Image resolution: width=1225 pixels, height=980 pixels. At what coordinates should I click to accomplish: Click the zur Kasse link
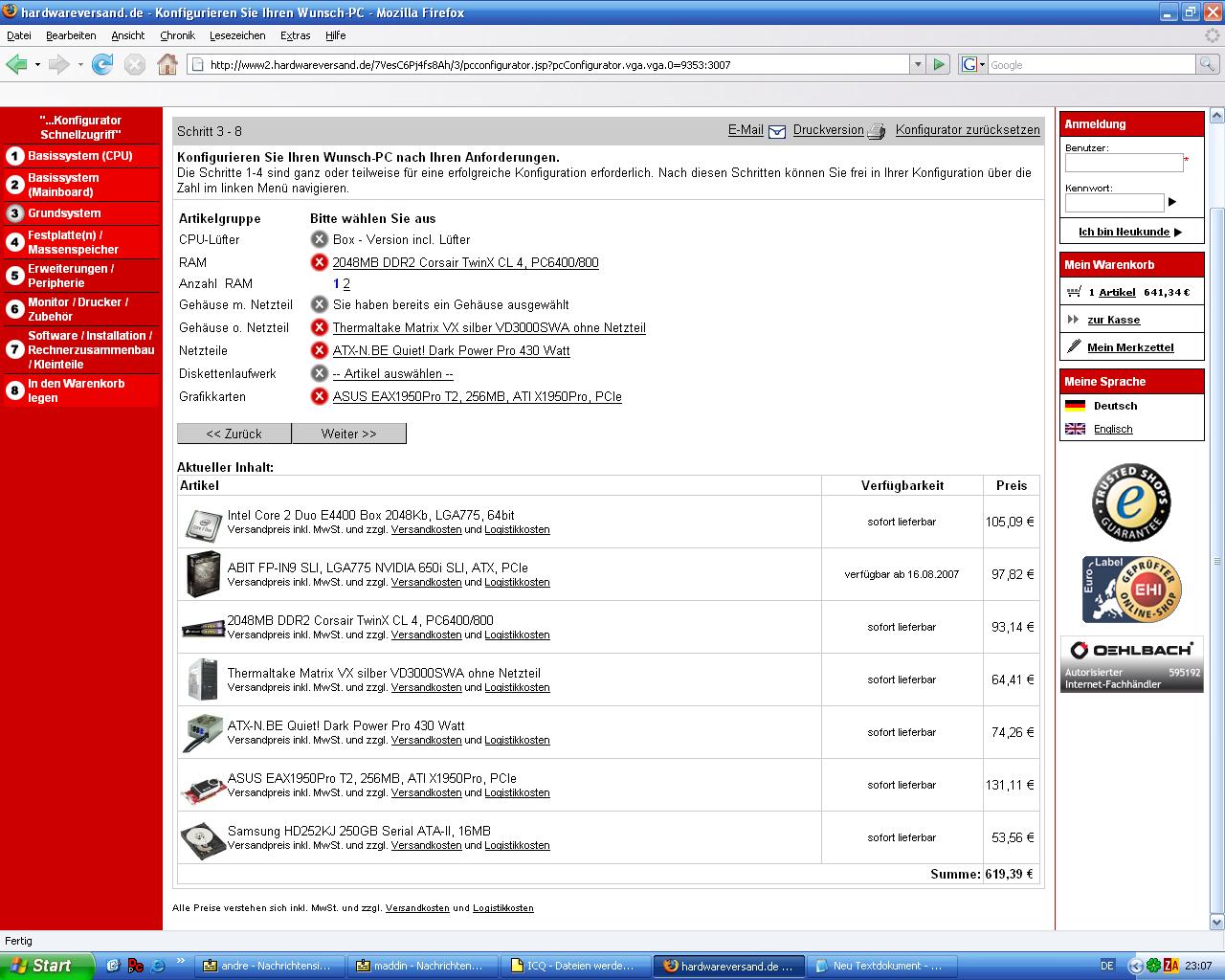(x=1114, y=320)
